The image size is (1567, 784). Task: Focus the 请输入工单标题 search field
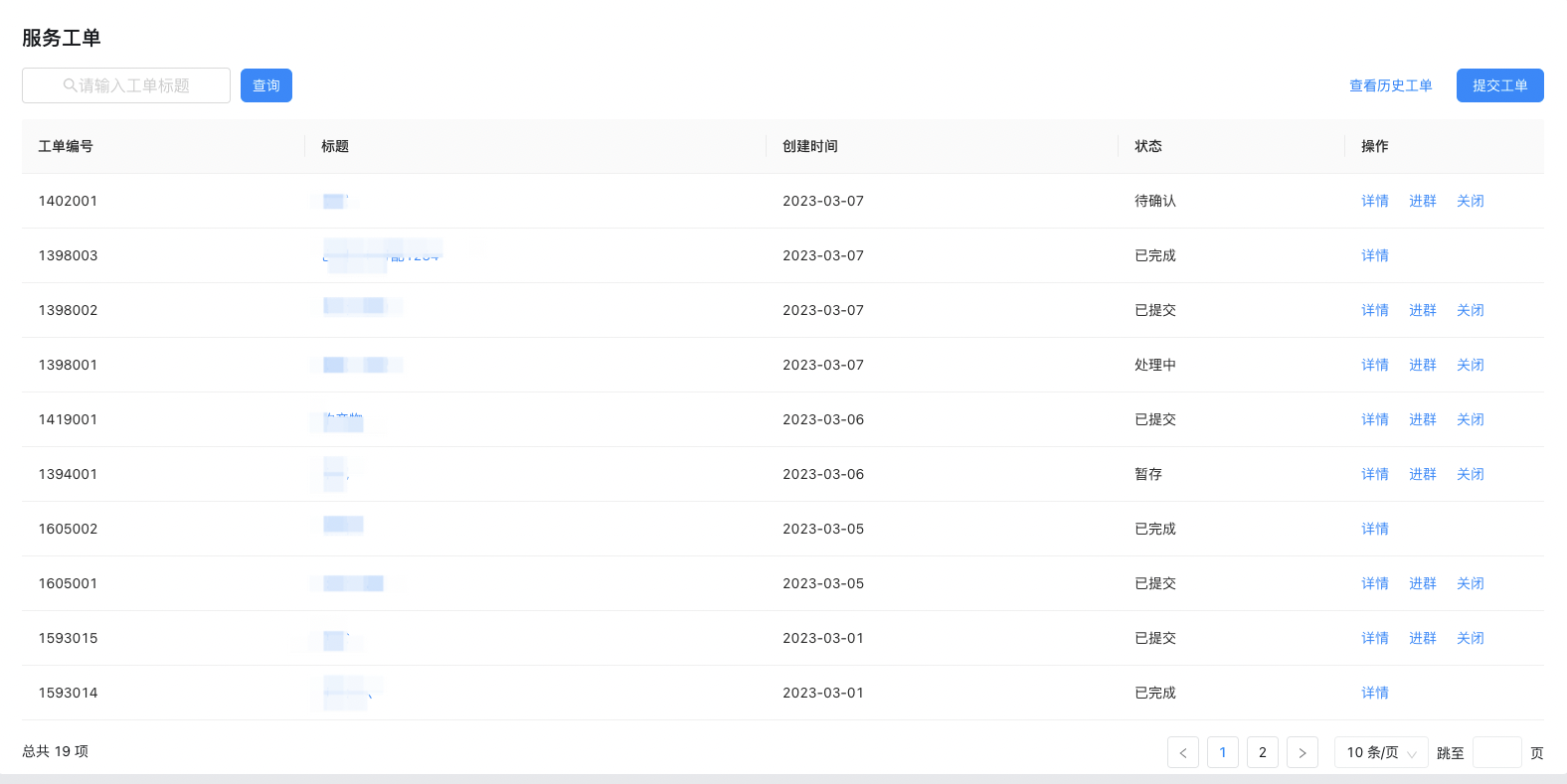pos(126,85)
